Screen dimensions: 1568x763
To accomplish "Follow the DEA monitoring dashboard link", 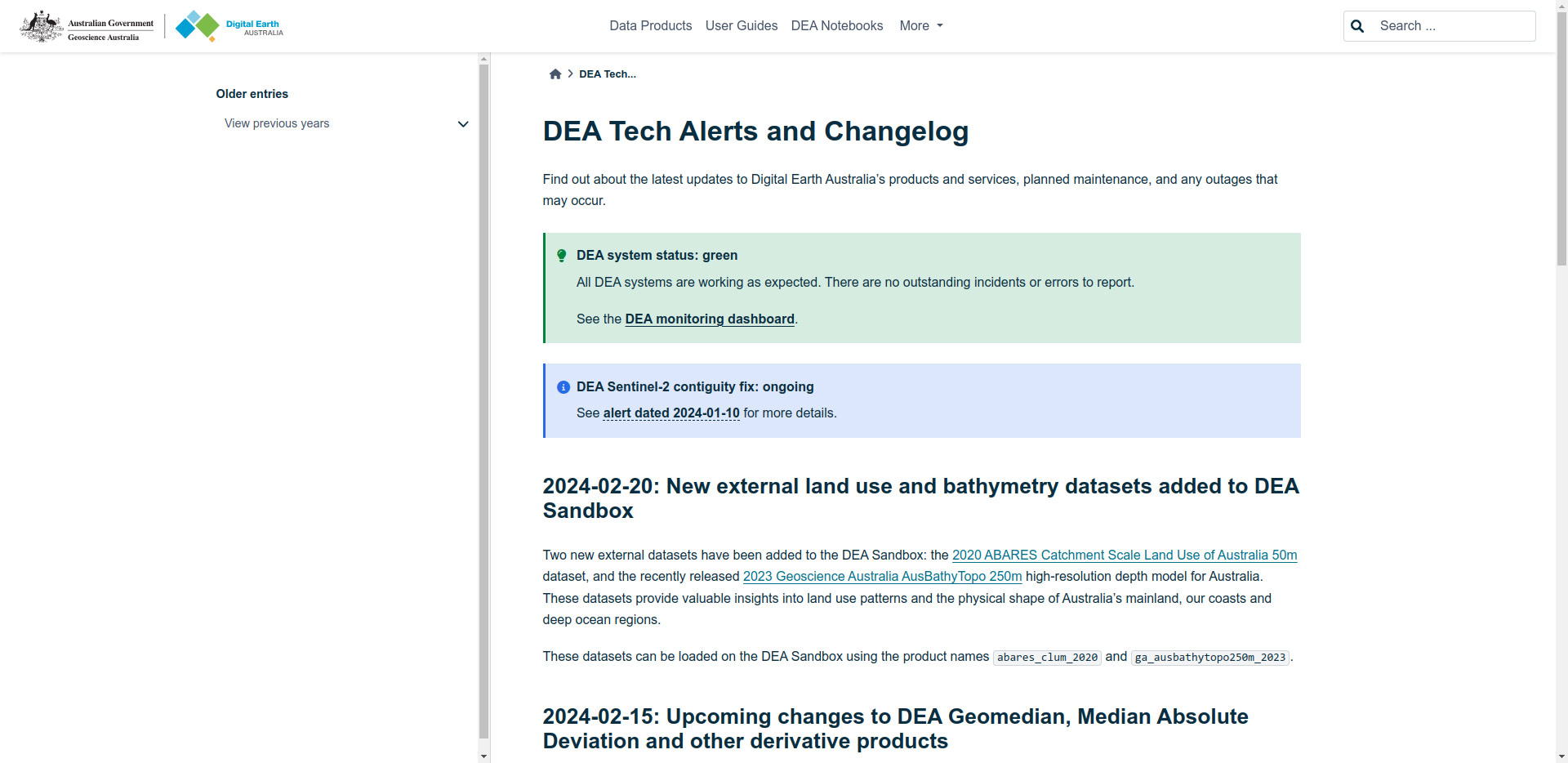I will (709, 319).
